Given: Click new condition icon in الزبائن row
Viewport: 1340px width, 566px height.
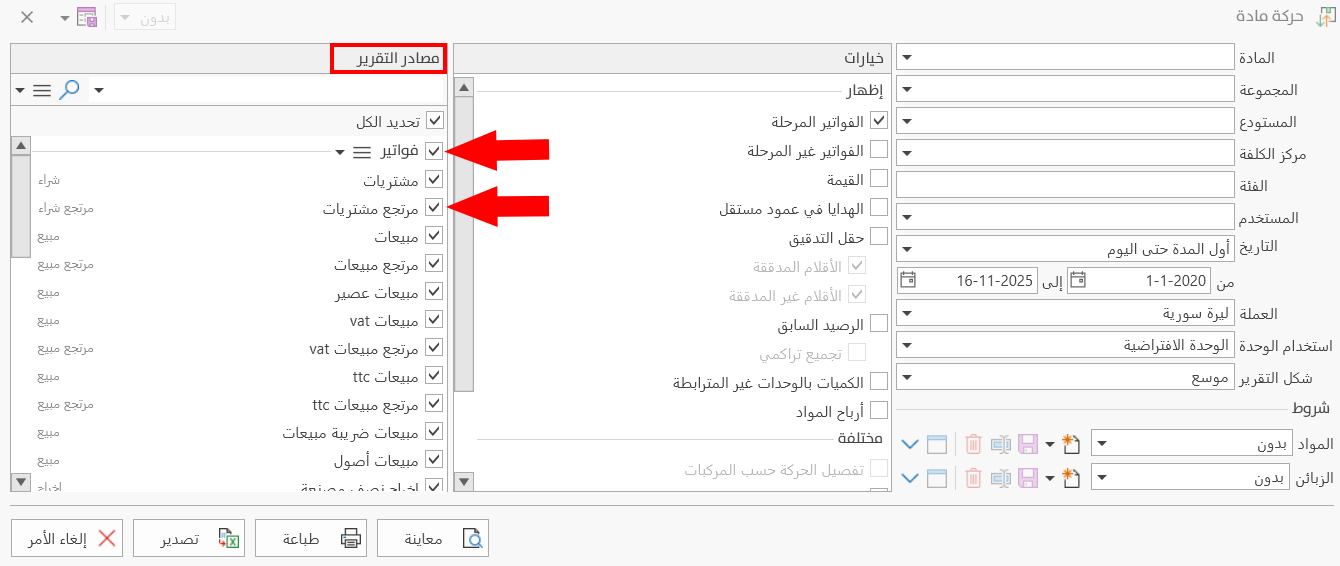Looking at the screenshot, I should tap(1072, 478).
